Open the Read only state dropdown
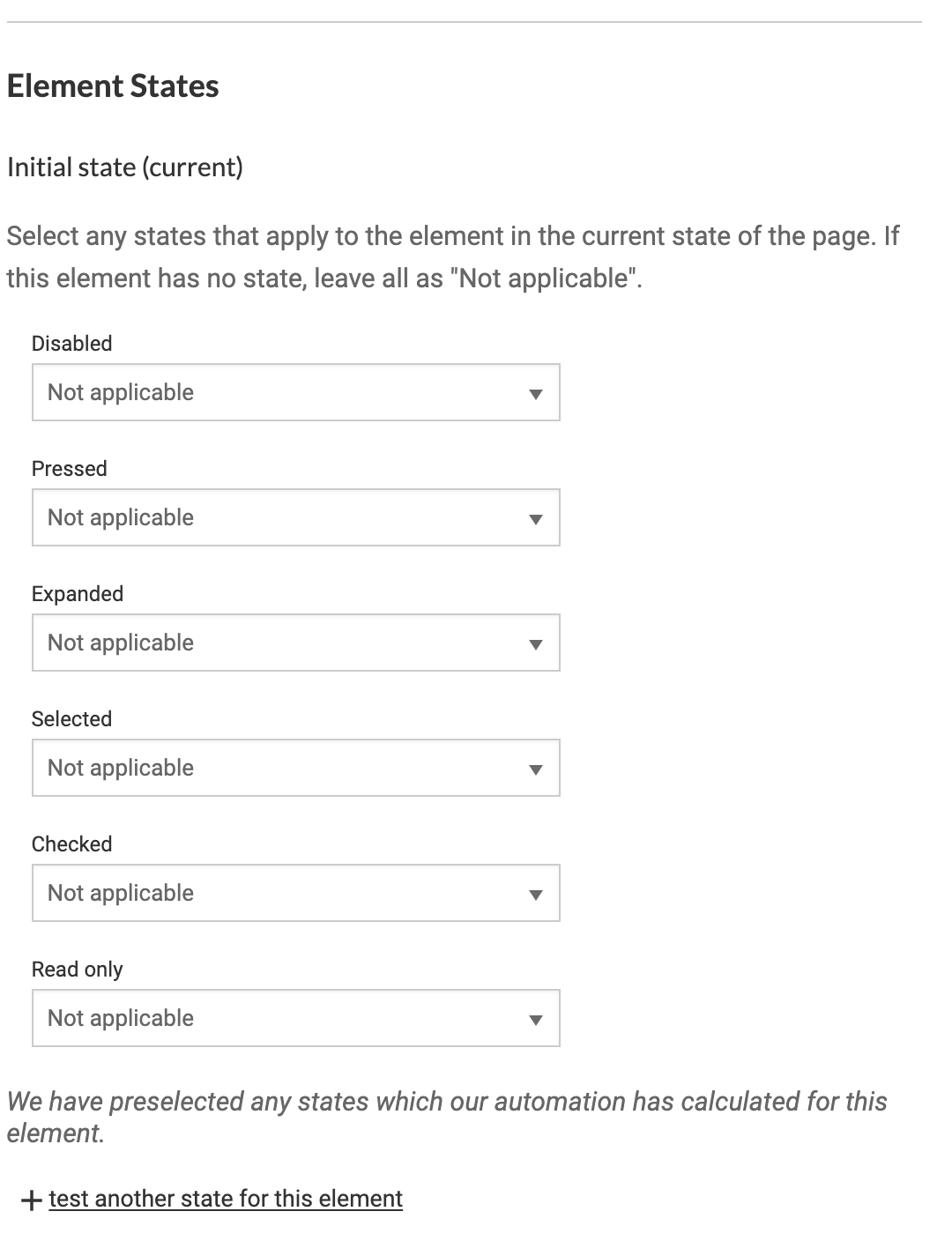The image size is (952, 1241). [295, 1018]
